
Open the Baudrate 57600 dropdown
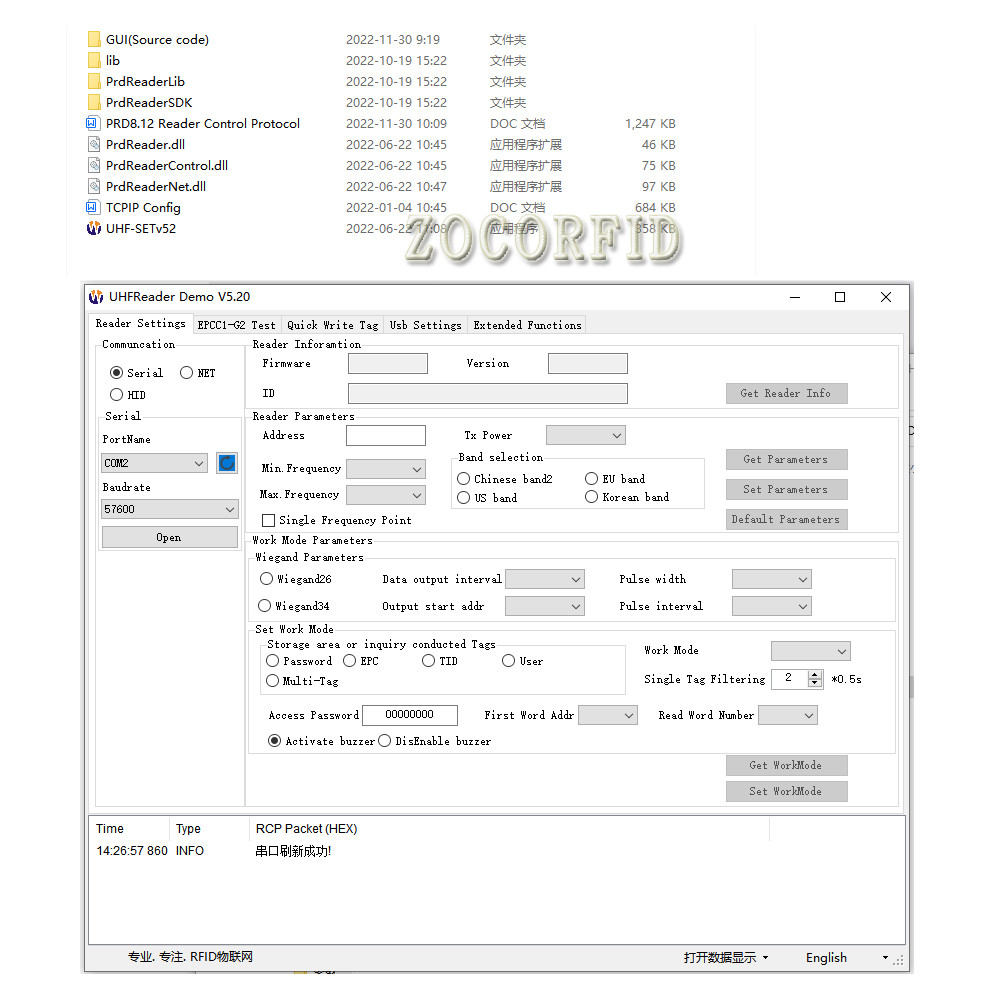(x=170, y=509)
